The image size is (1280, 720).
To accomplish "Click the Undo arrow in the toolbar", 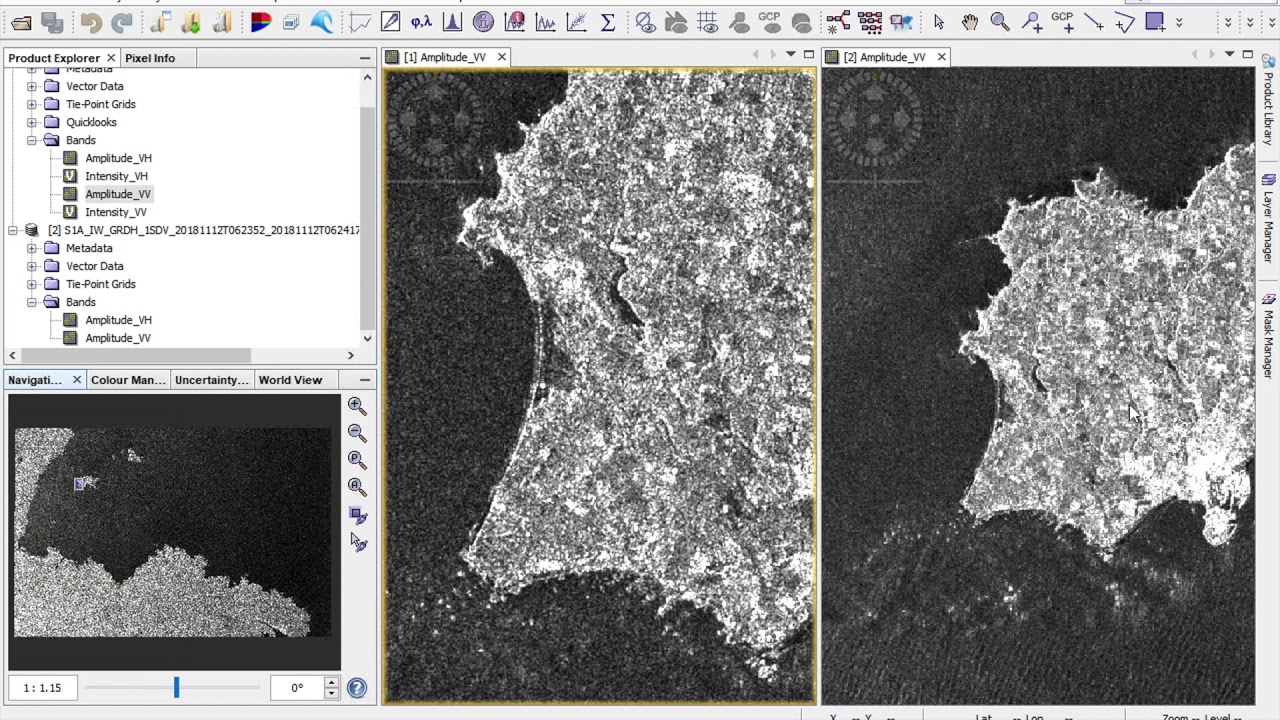I will [x=90, y=21].
